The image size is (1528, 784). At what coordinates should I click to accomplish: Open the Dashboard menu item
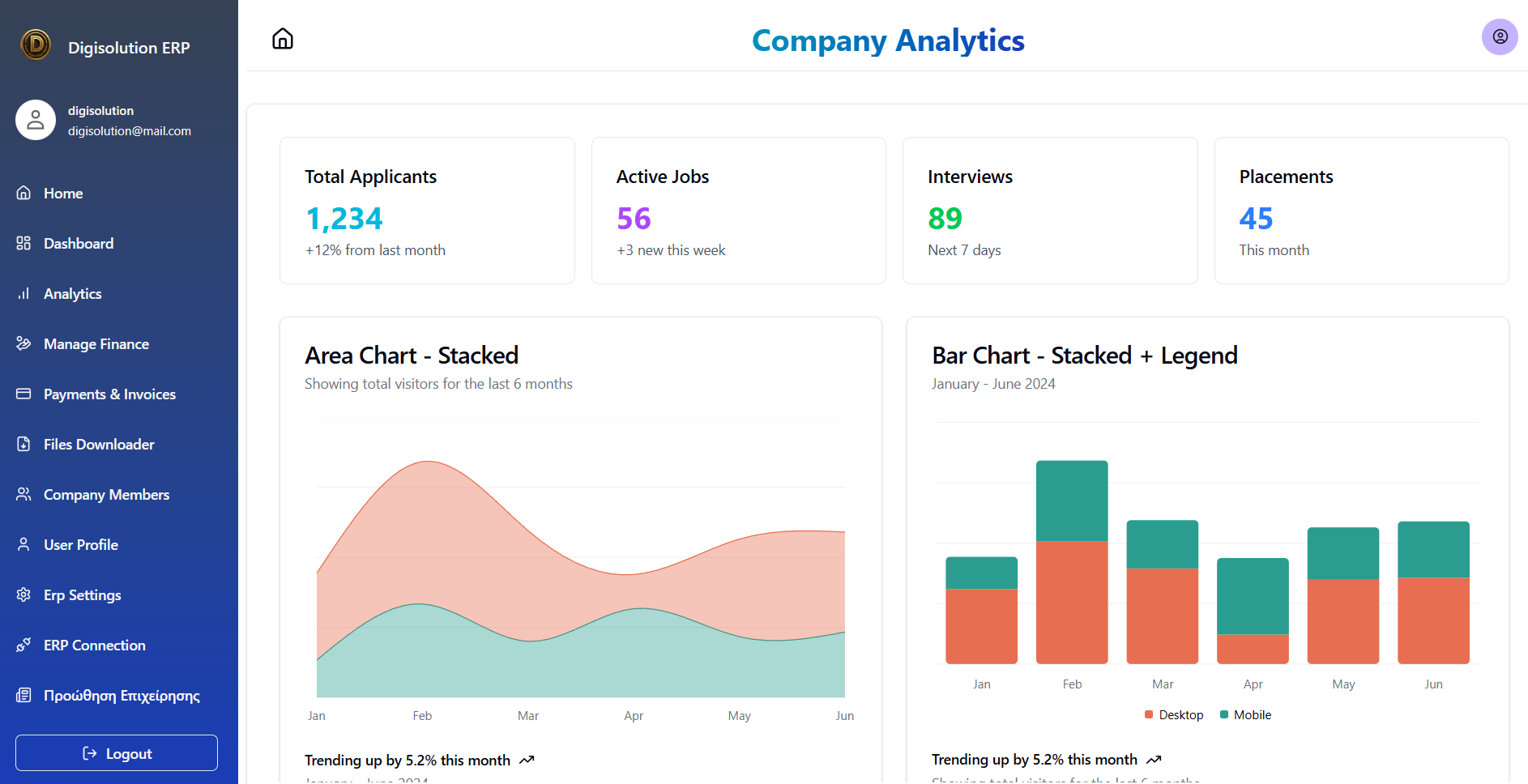coord(79,244)
